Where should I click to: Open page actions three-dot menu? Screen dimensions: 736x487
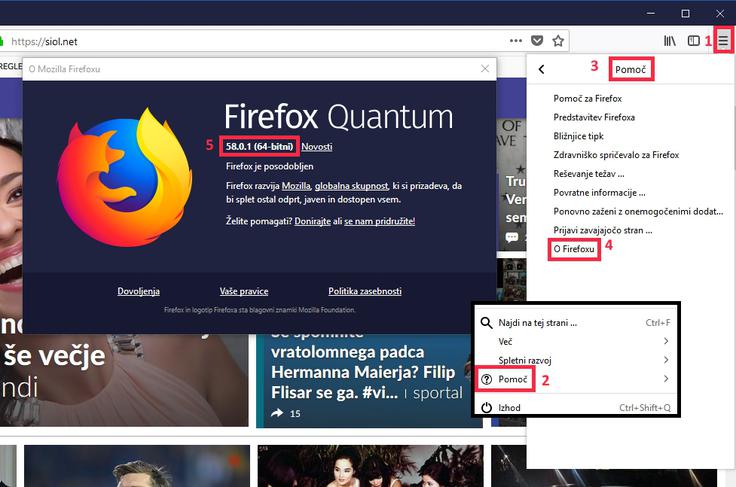(x=516, y=41)
